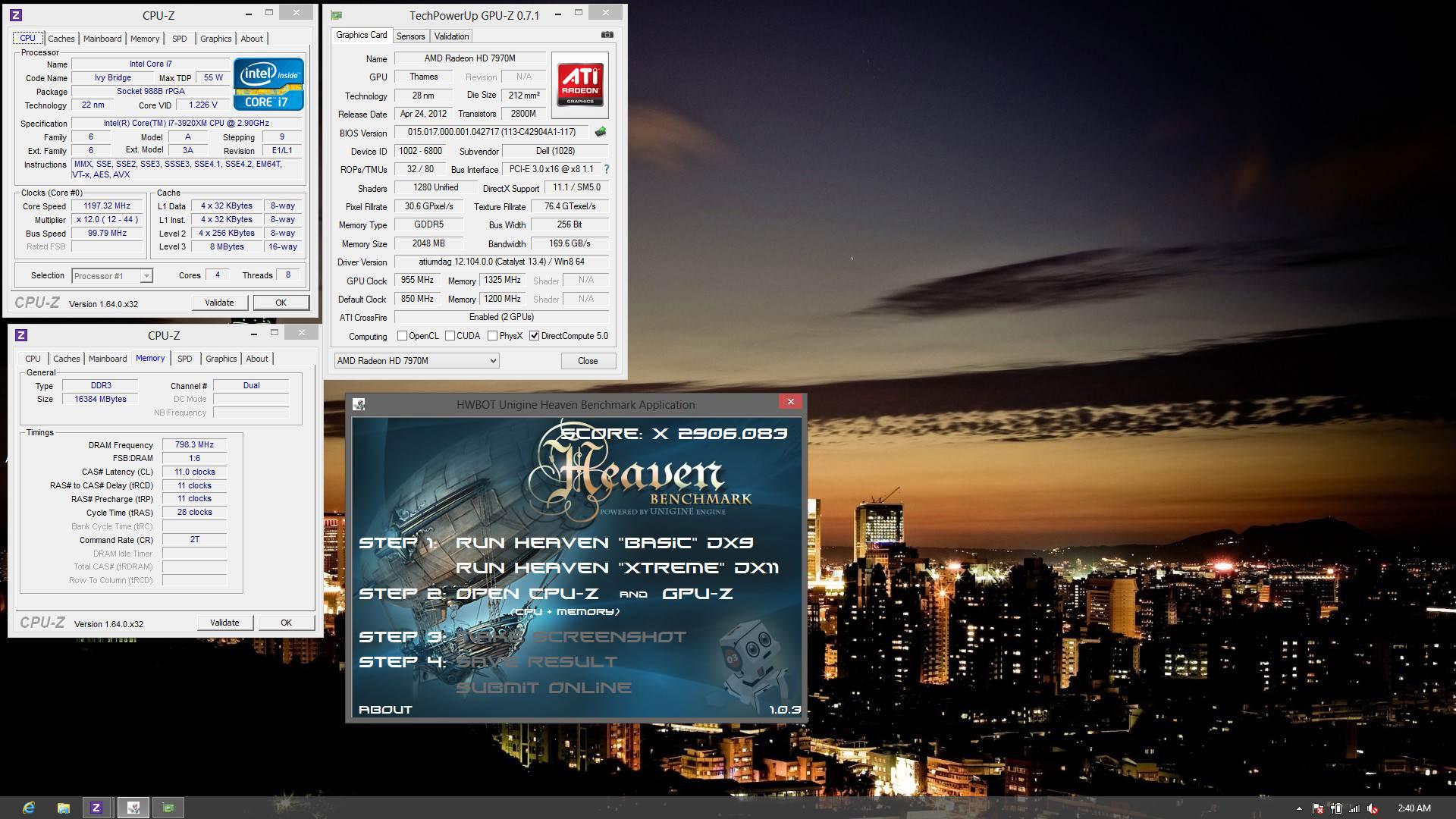The image size is (1456, 819).
Task: Click the ATI Radeon logo in GPU-Z
Action: tap(580, 85)
